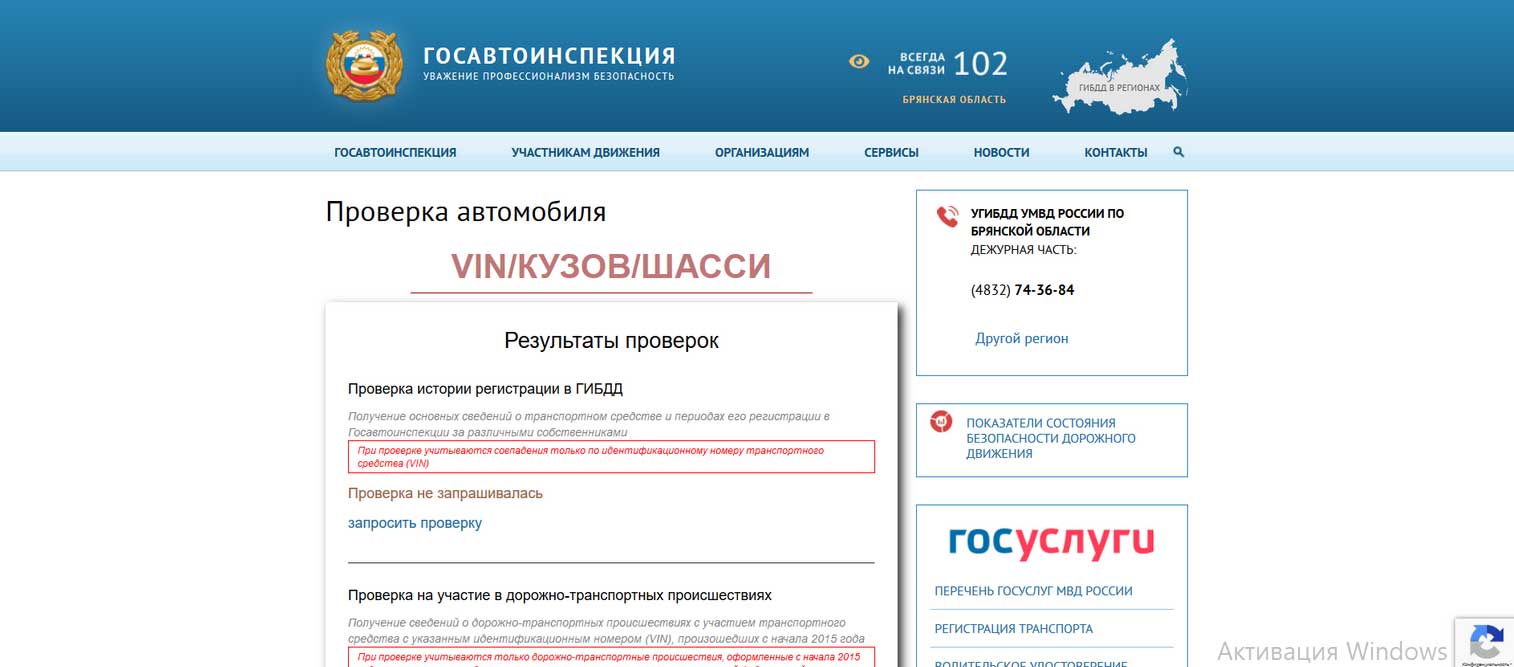Click Проверка истории регистрации в ГИБДД heading
This screenshot has width=1514, height=667.
485,389
